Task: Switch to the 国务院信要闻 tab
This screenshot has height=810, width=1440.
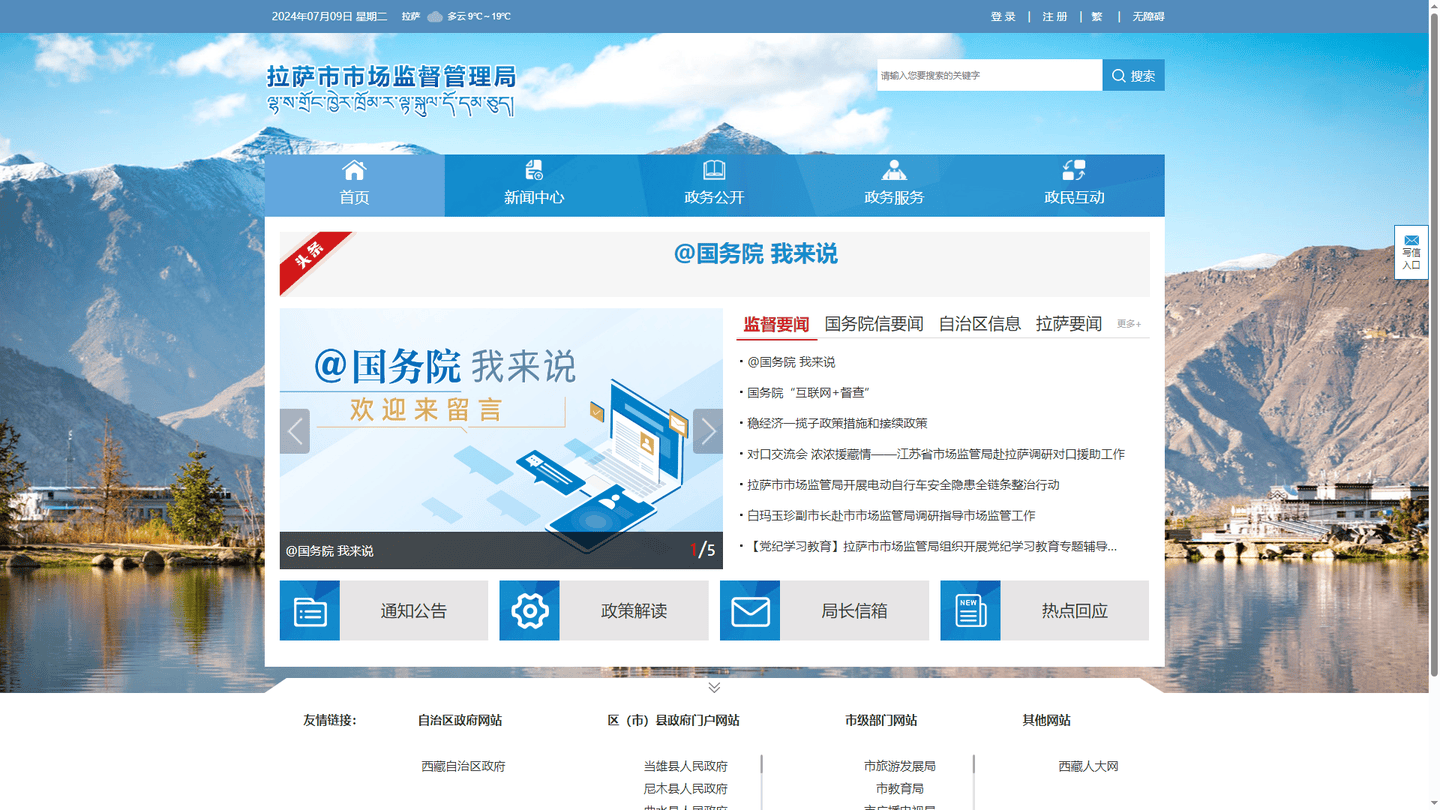Action: click(874, 324)
